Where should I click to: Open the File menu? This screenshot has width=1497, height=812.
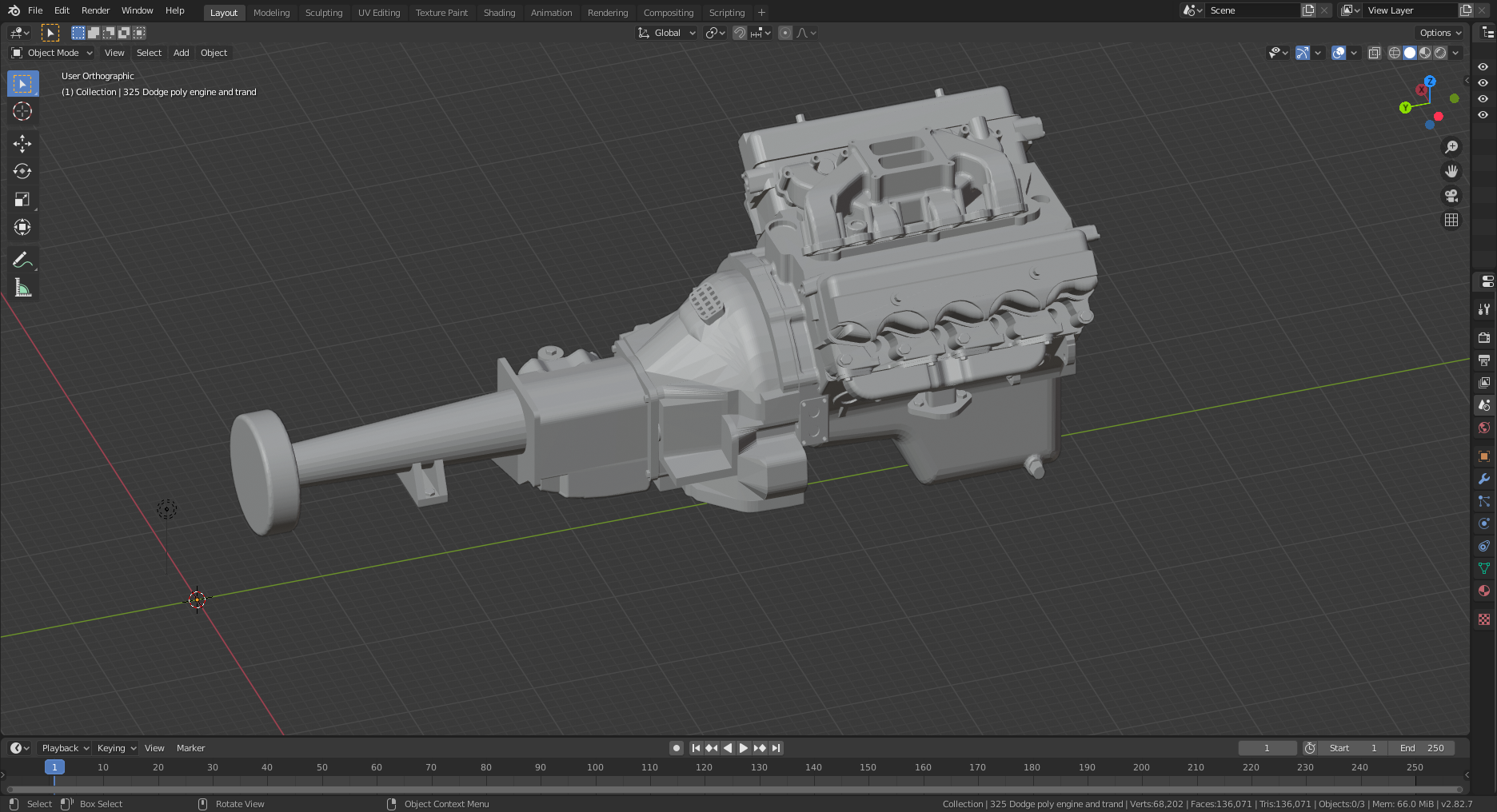pos(35,10)
